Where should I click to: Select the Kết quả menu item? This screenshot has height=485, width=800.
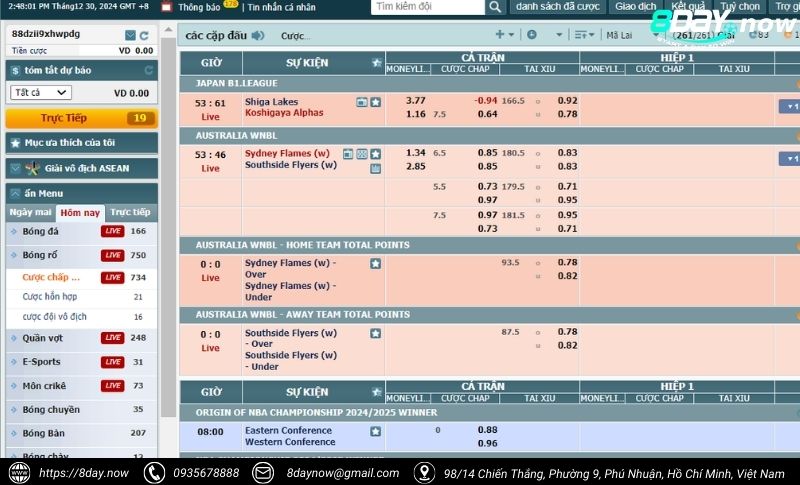click(688, 7)
